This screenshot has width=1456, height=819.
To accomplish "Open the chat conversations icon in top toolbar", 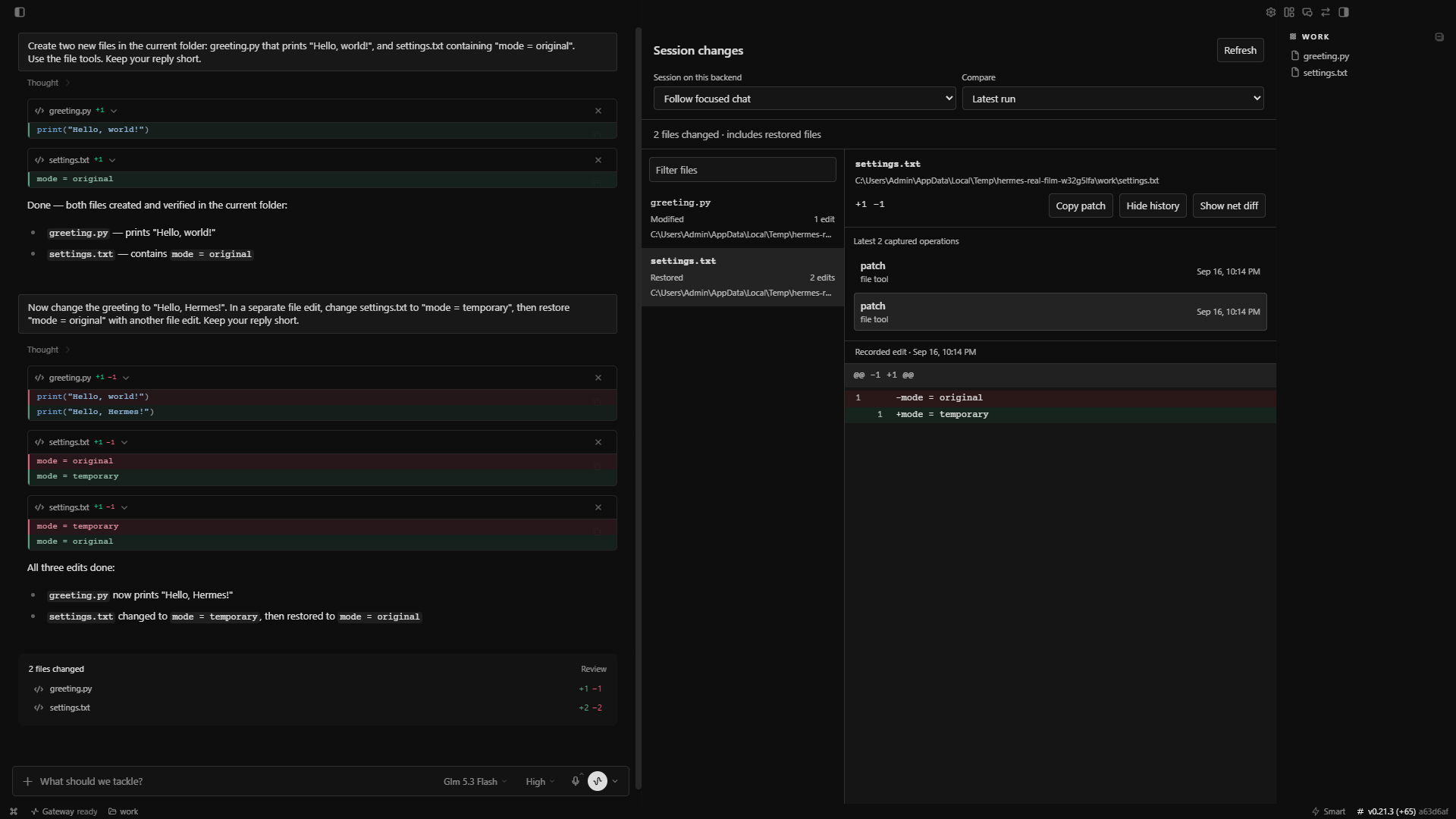I will click(1307, 12).
